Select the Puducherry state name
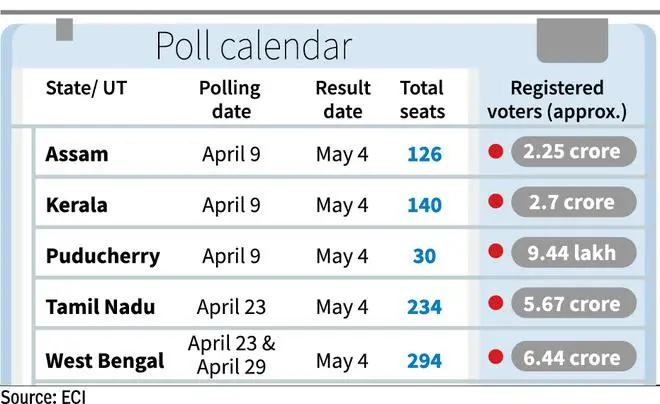660x404 pixels. (x=102, y=256)
